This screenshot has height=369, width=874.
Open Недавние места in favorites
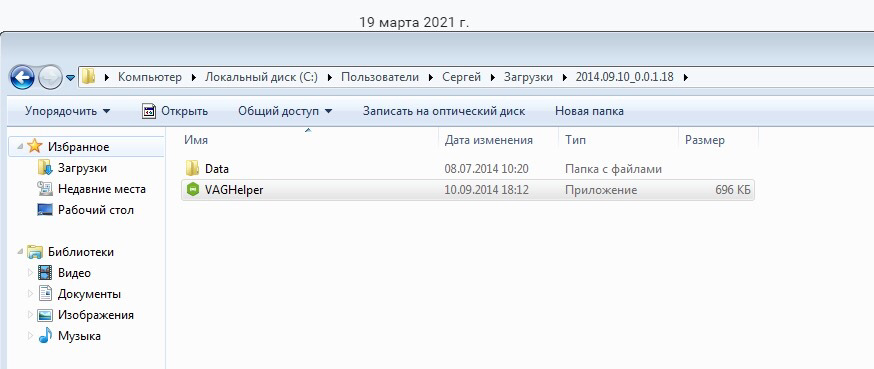coord(101,189)
